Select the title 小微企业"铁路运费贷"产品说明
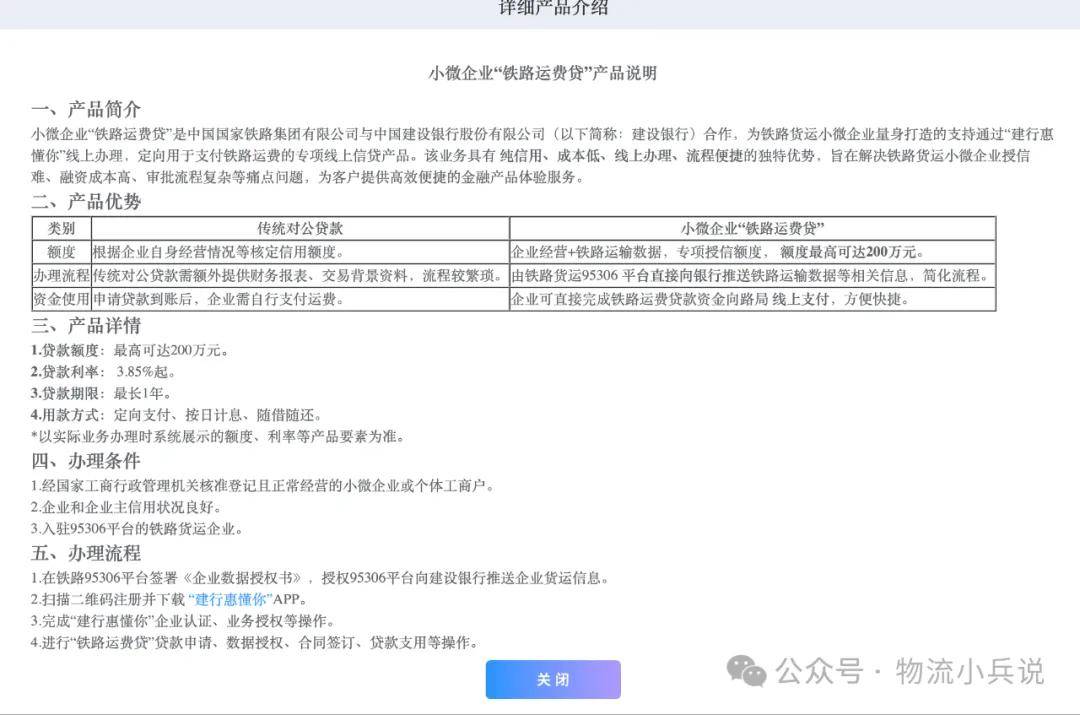Screen dimensions: 1080x715 point(543,73)
